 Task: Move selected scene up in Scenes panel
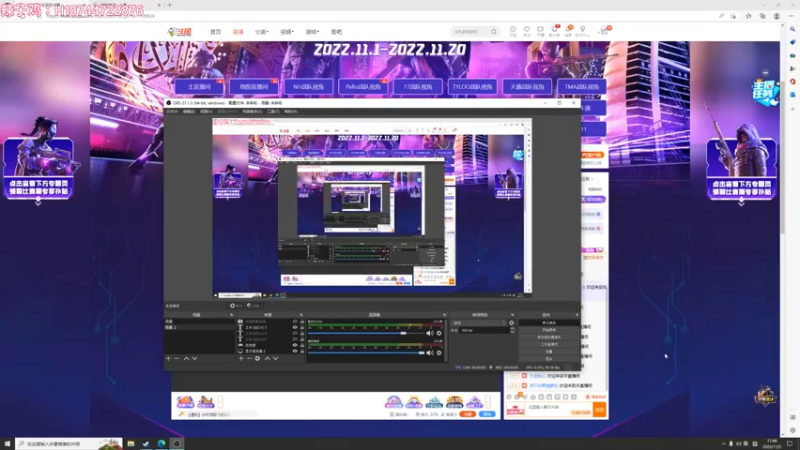tap(186, 359)
